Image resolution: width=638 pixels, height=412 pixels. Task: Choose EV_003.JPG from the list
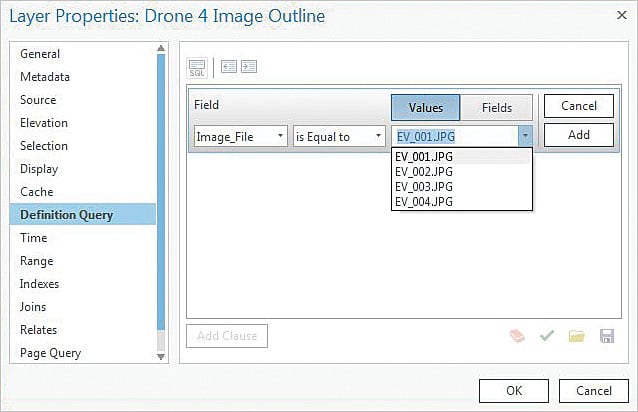tap(424, 187)
